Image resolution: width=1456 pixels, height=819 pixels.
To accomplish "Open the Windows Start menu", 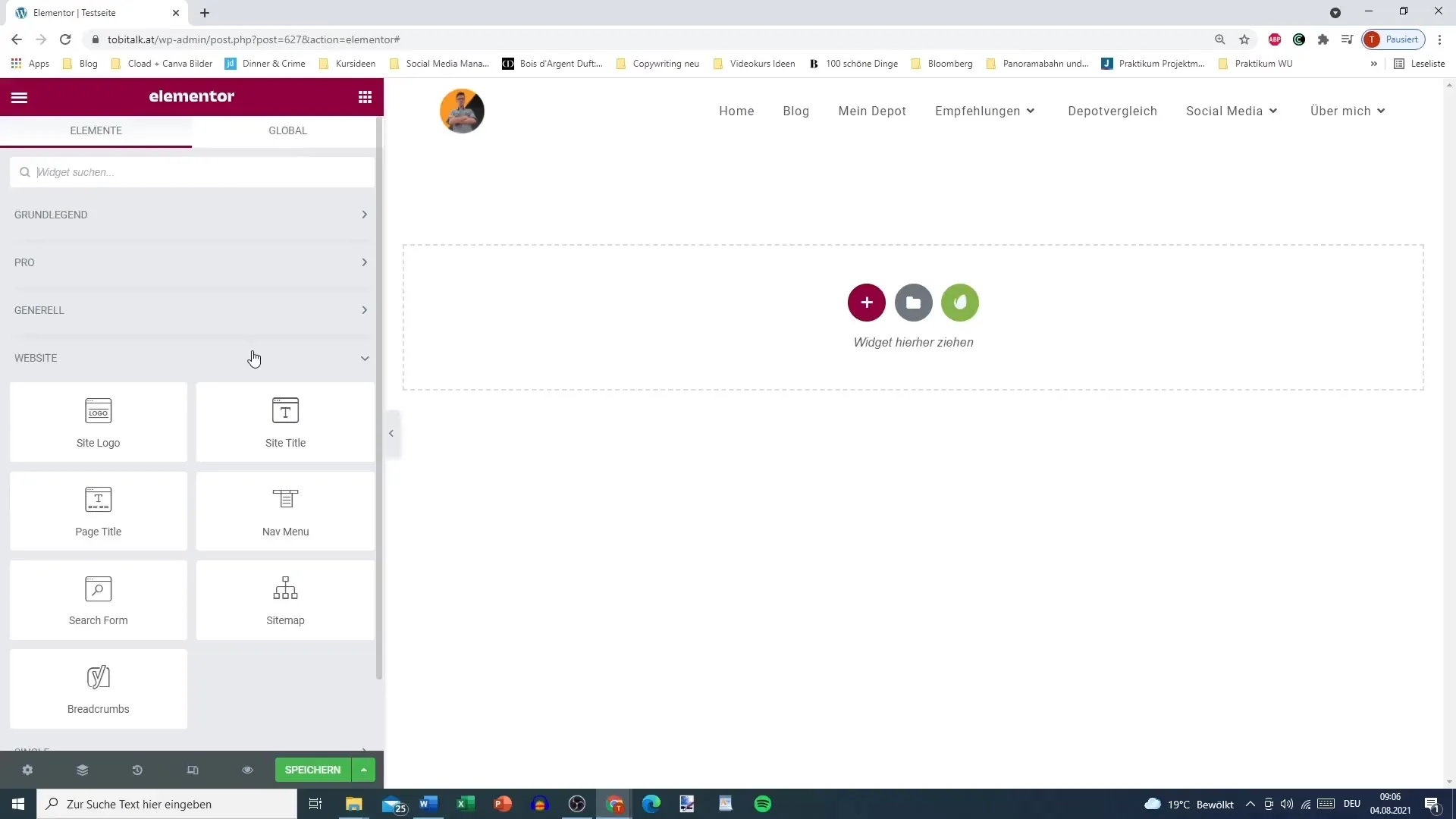I will click(18, 804).
